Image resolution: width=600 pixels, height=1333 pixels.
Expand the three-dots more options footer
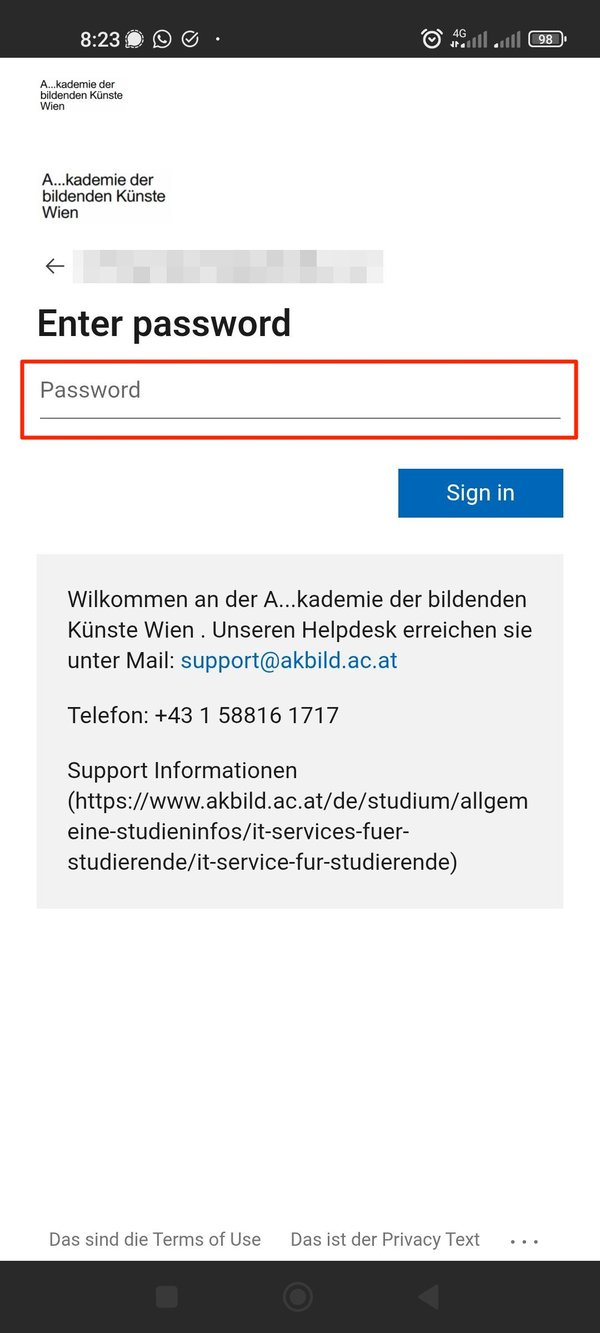524,1241
